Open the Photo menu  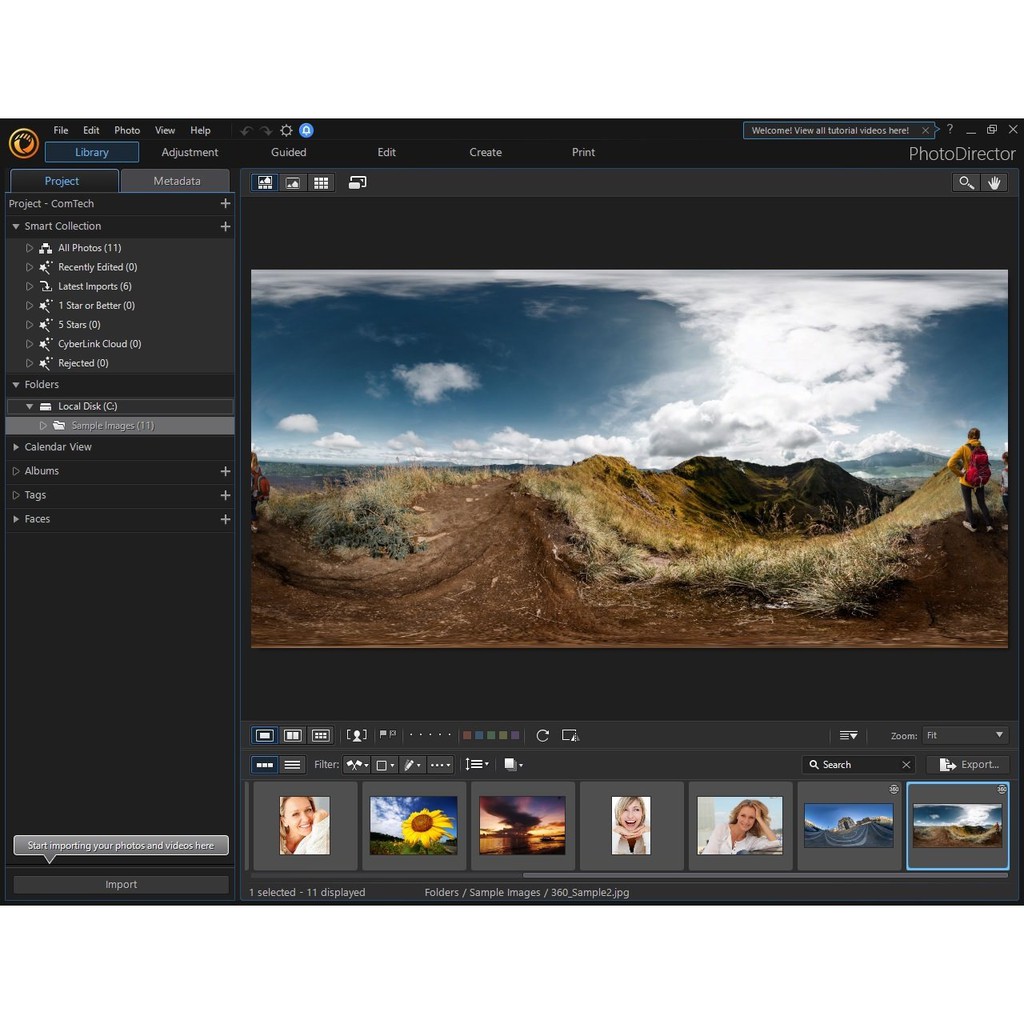(x=127, y=130)
